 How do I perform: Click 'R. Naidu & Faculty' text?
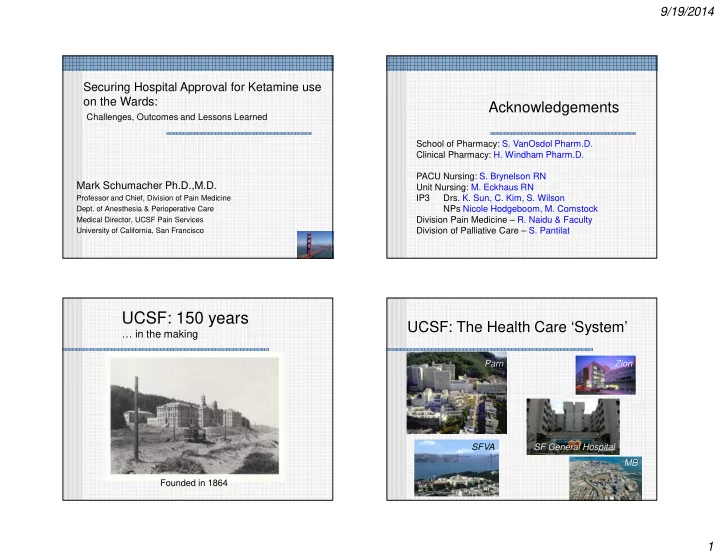coord(555,220)
